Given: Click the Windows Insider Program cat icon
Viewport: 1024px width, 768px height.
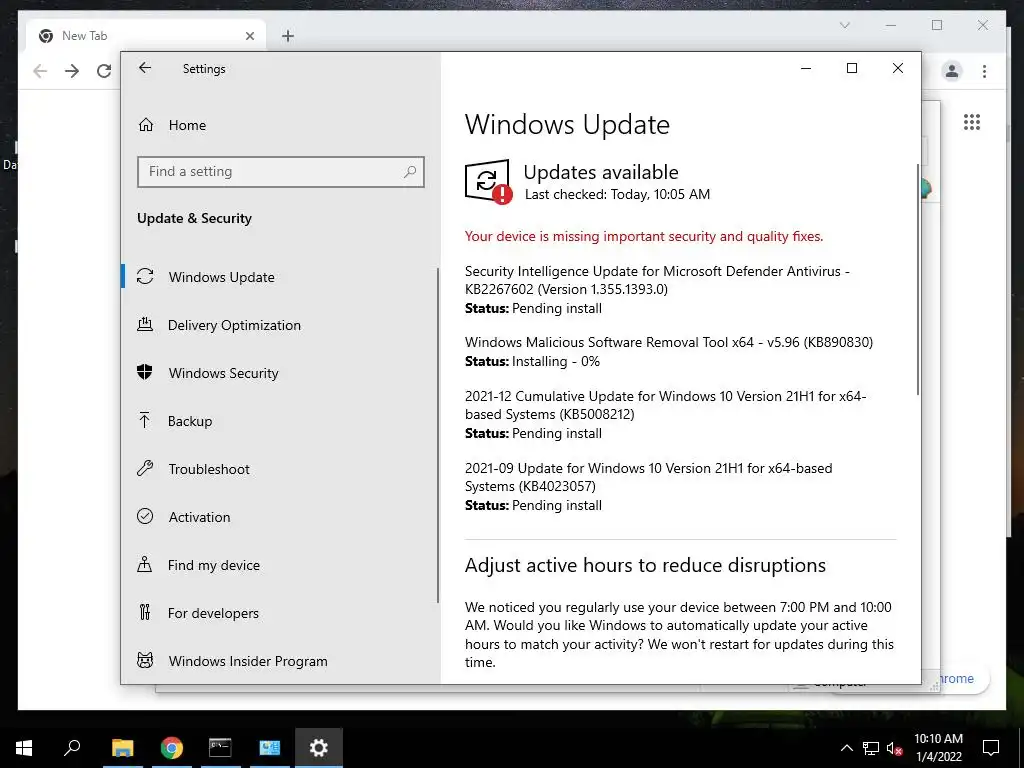Looking at the screenshot, I should pyautogui.click(x=145, y=660).
